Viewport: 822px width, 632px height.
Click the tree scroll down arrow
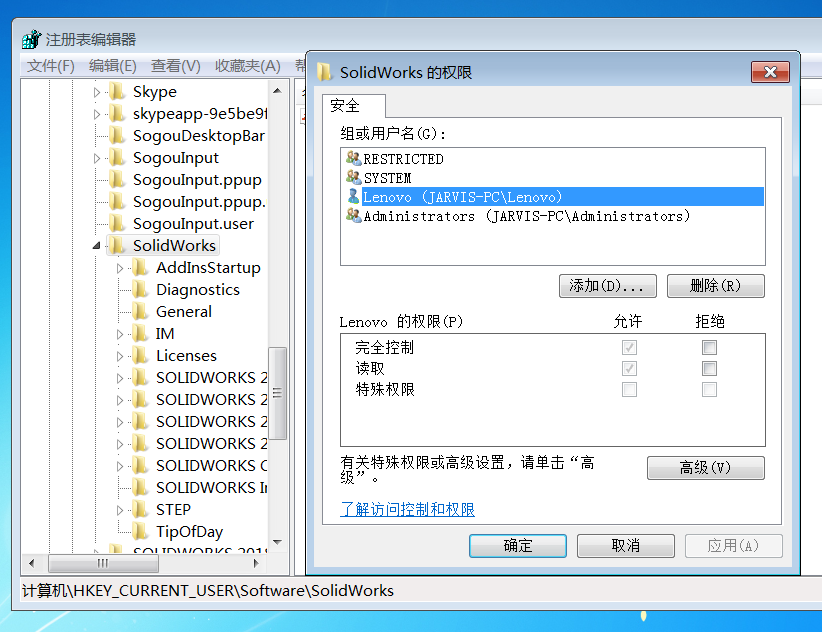point(277,542)
